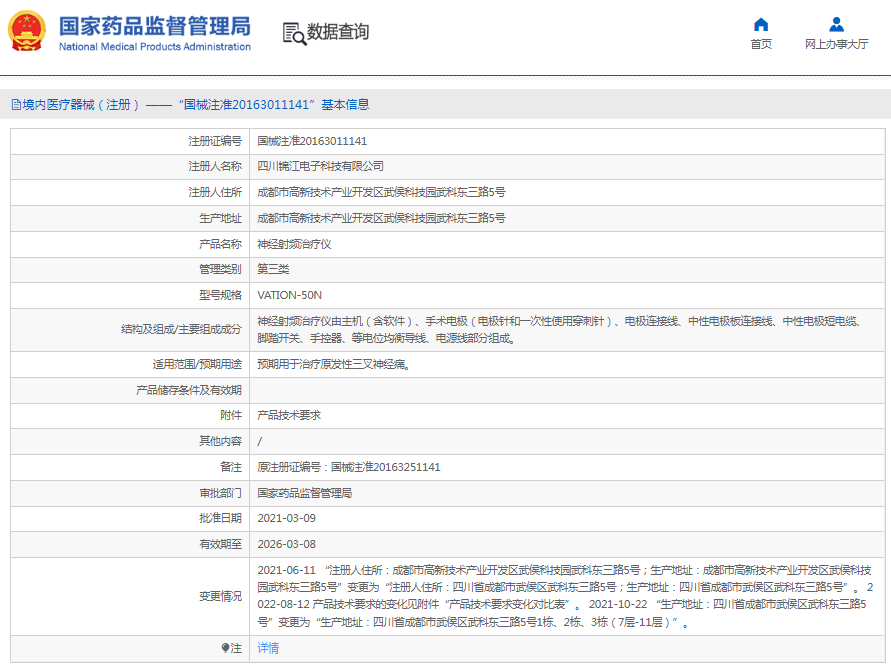Click original registration number 国械注准20163251141
Viewport: 891px width, 669px height.
385,467
